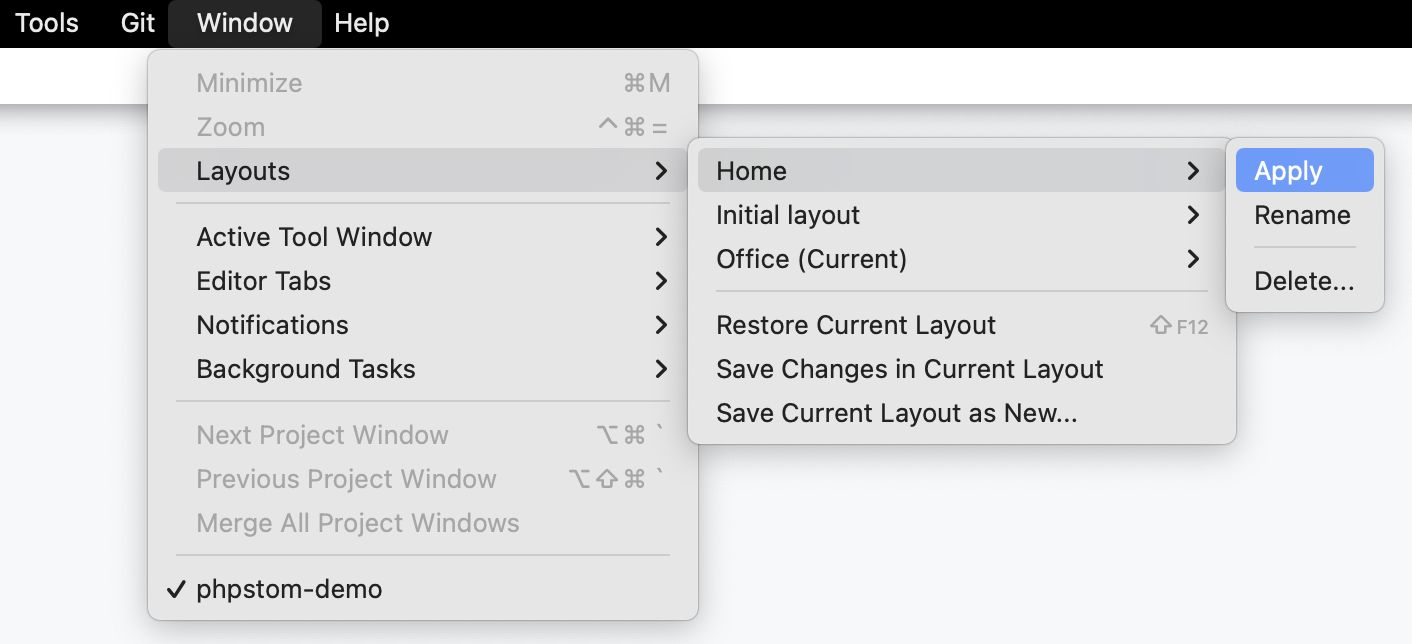Open the Tools menu
Viewport: 1412px width, 644px height.
click(47, 23)
